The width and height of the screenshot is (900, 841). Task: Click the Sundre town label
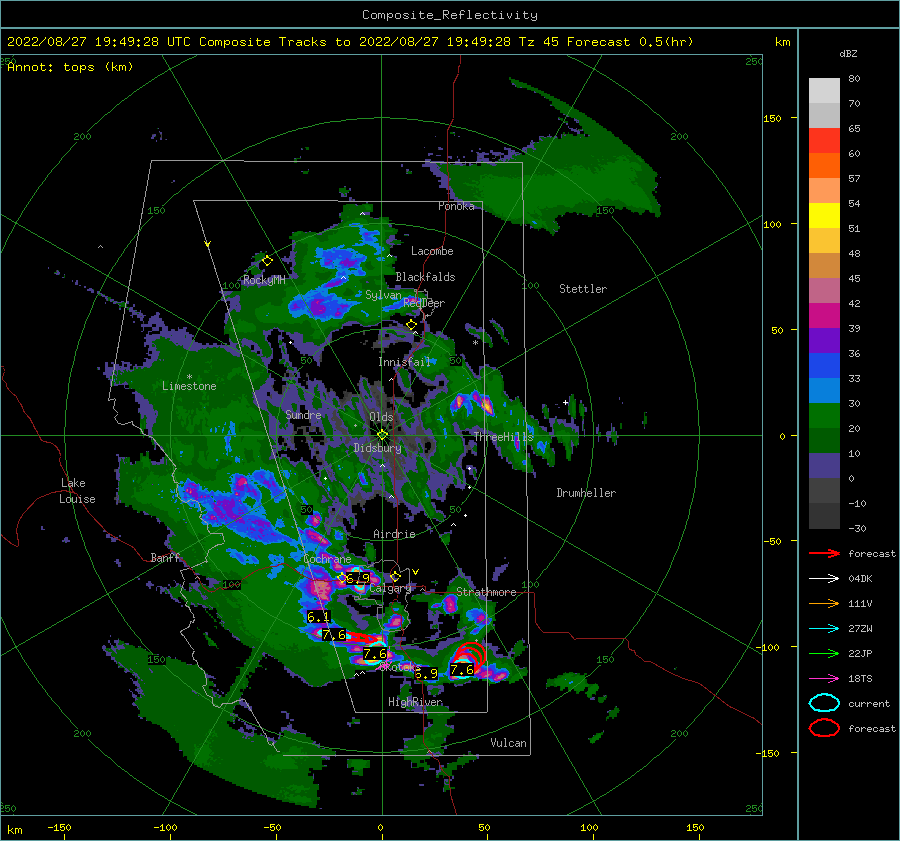pos(303,414)
